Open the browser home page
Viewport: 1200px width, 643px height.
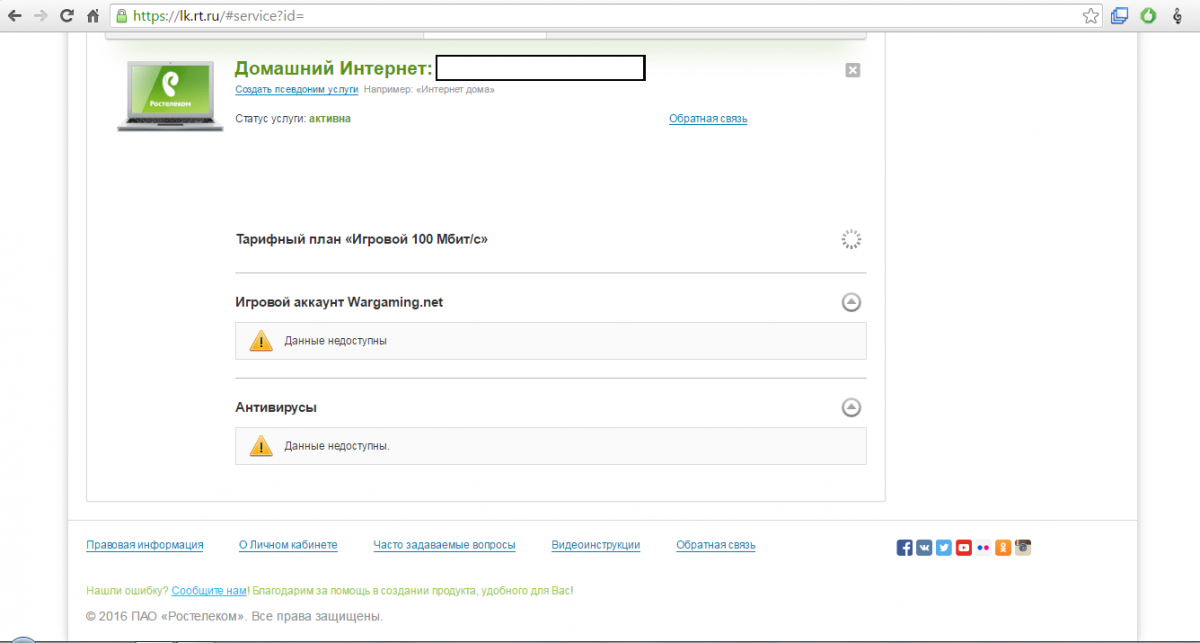point(93,16)
